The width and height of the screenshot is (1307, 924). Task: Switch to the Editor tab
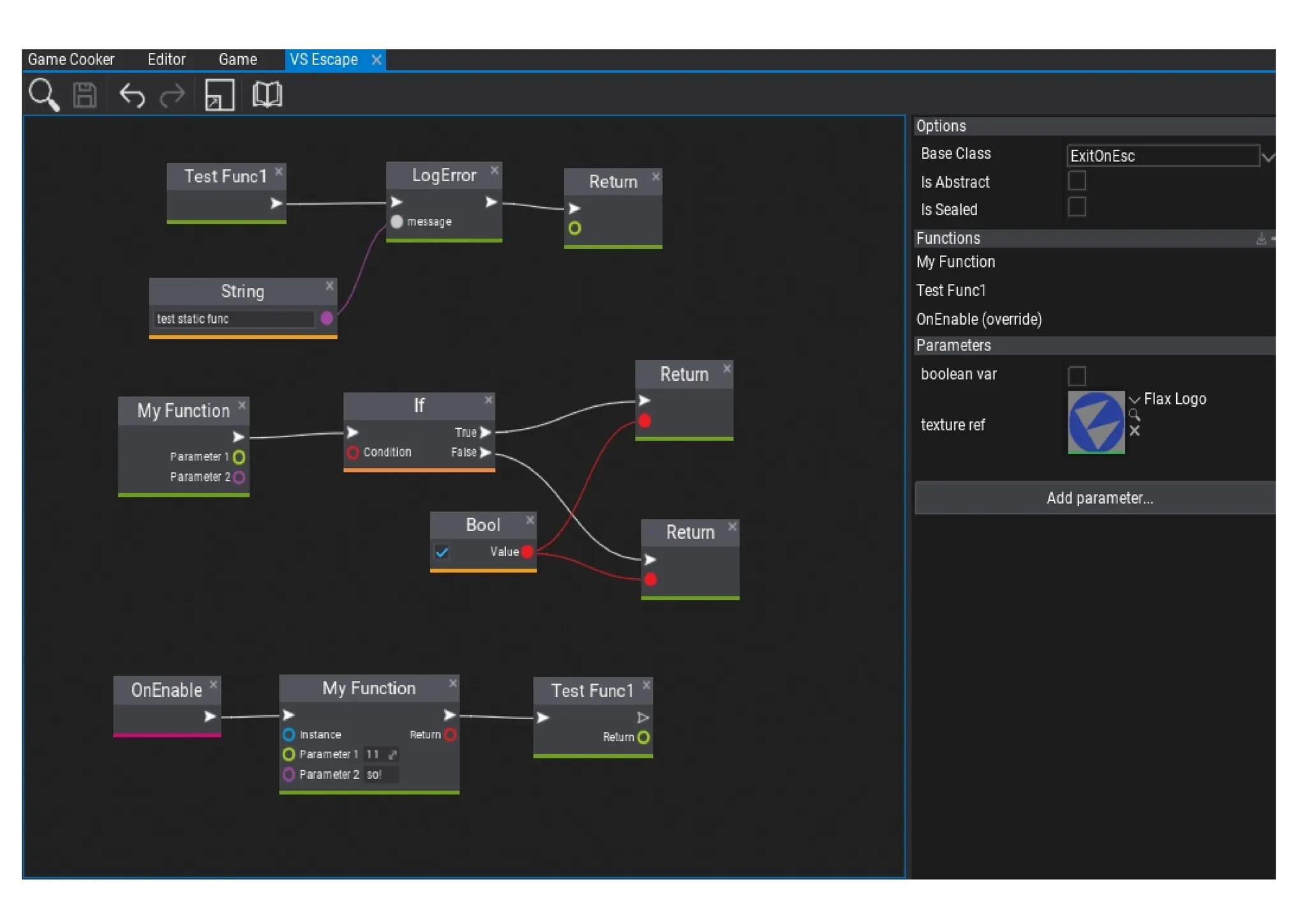166,60
